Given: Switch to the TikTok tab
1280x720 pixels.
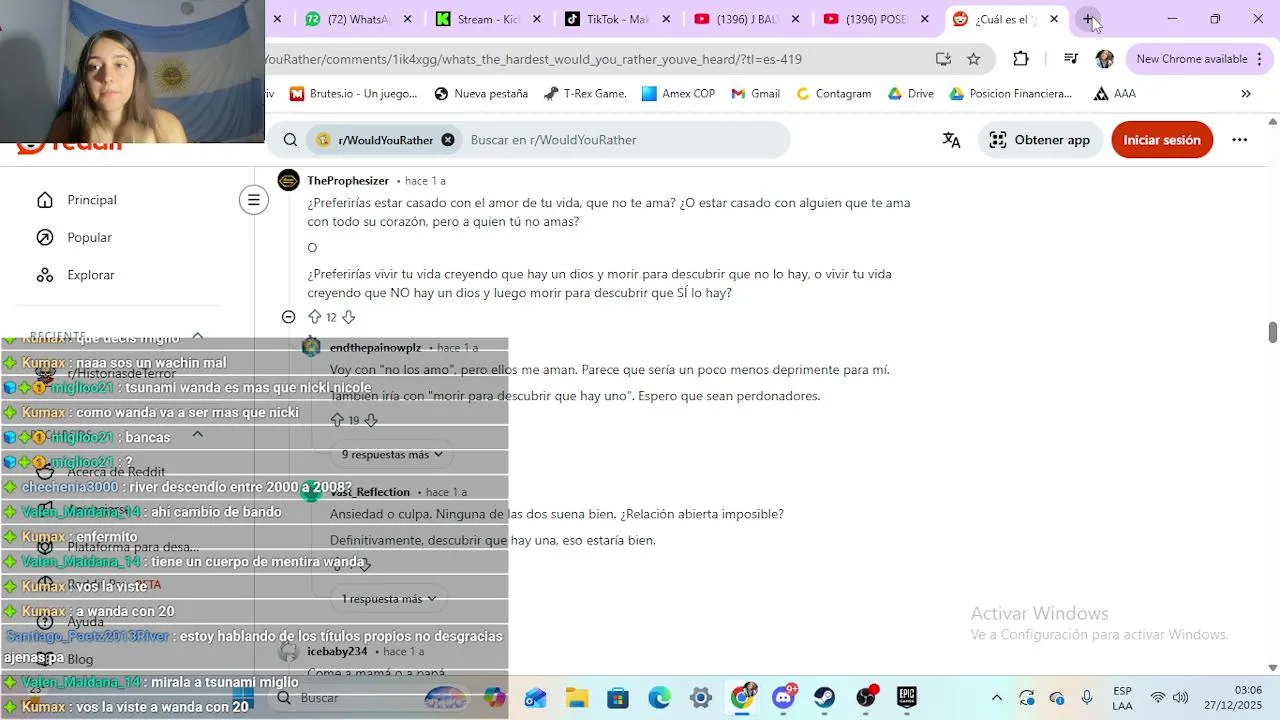Looking at the screenshot, I should 617,19.
